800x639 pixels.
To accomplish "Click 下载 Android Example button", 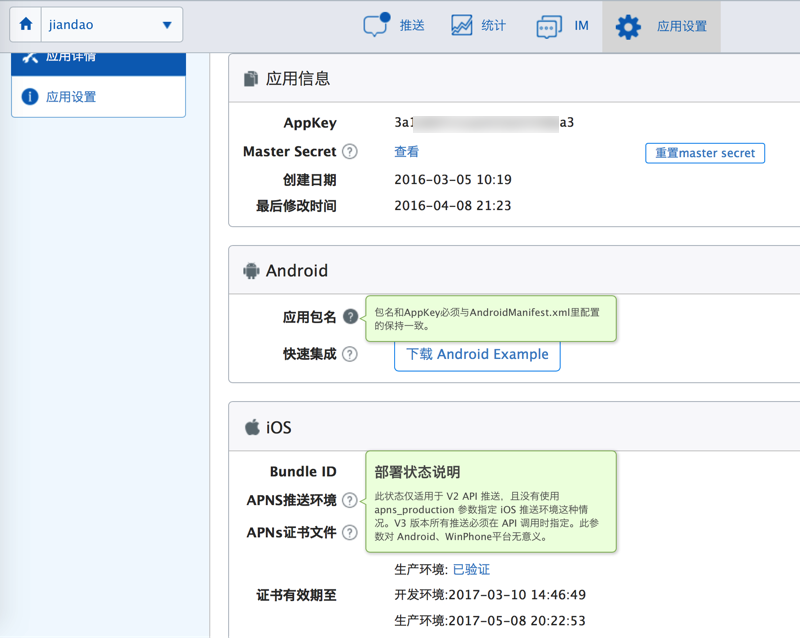I will coord(477,356).
